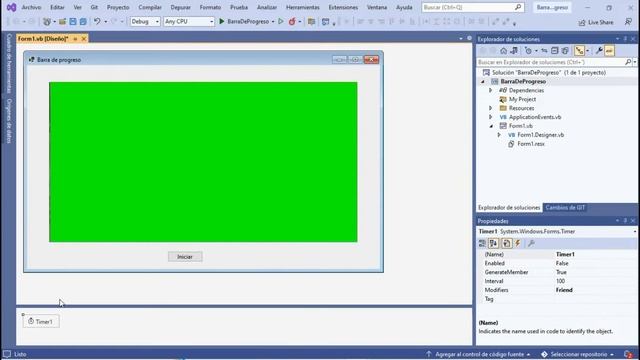Switch to Explorador de soluciones bottom tab
This screenshot has width=640, height=360.
tap(509, 208)
